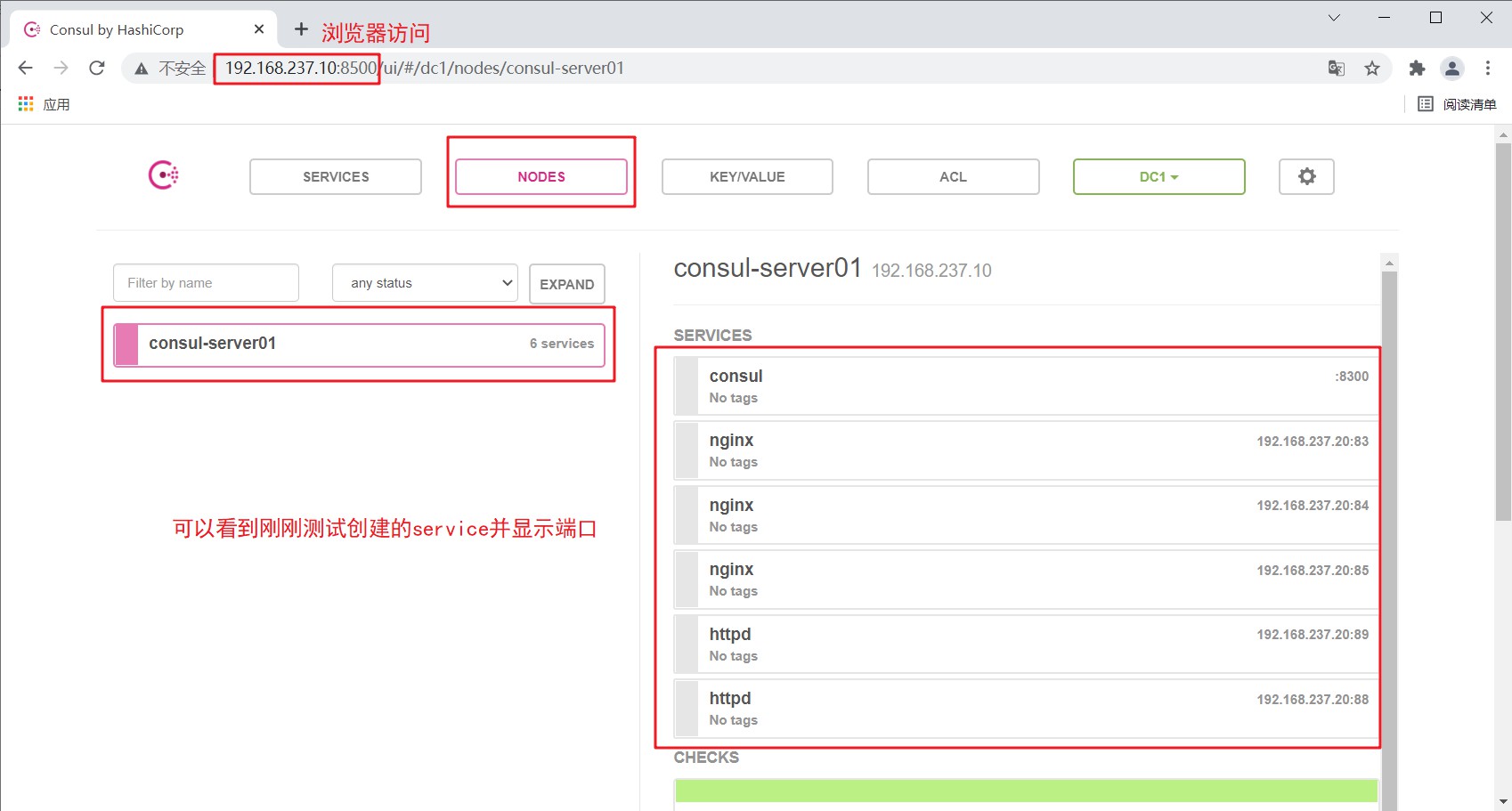Go back in browser history
Image resolution: width=1512 pixels, height=811 pixels.
click(26, 68)
